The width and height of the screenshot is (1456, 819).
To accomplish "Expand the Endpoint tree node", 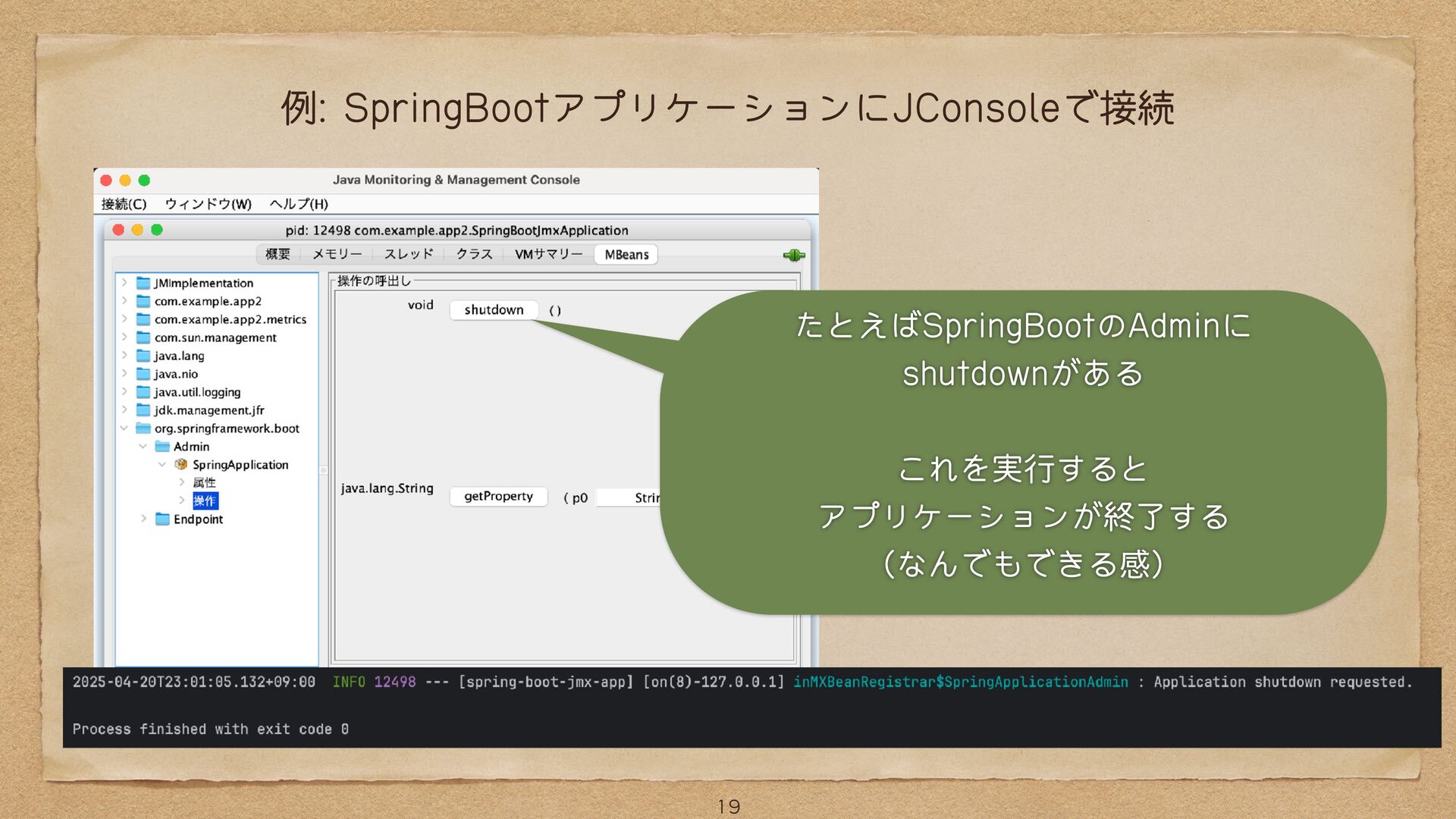I will pyautogui.click(x=143, y=519).
